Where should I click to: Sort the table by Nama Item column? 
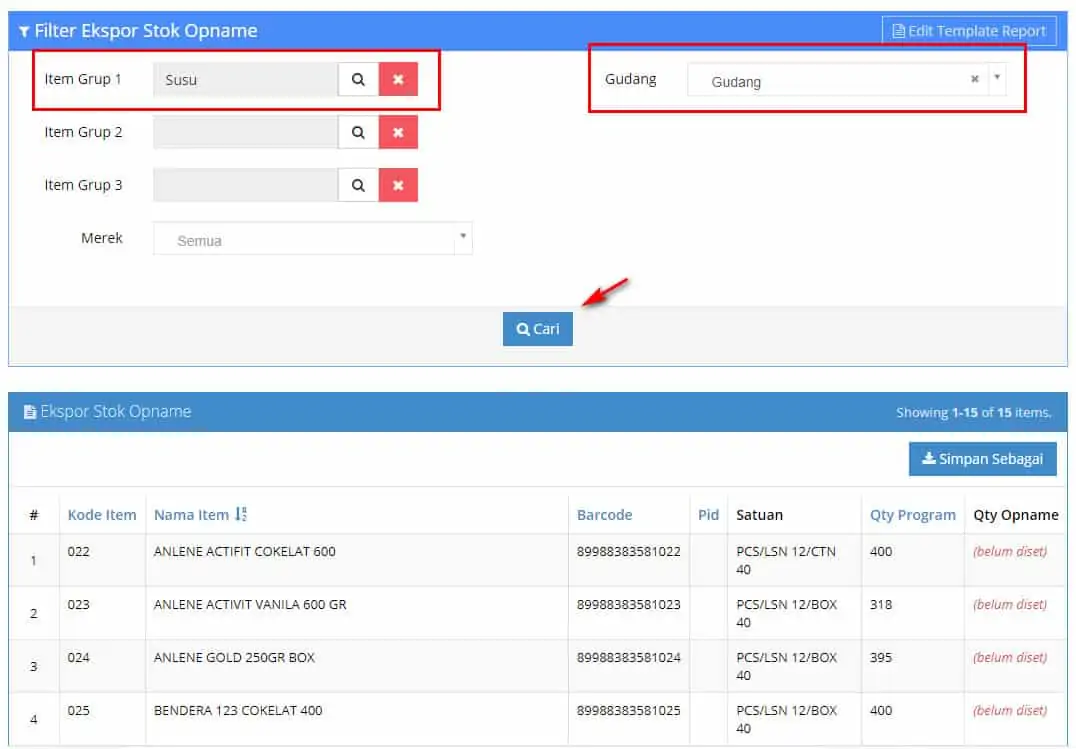191,515
